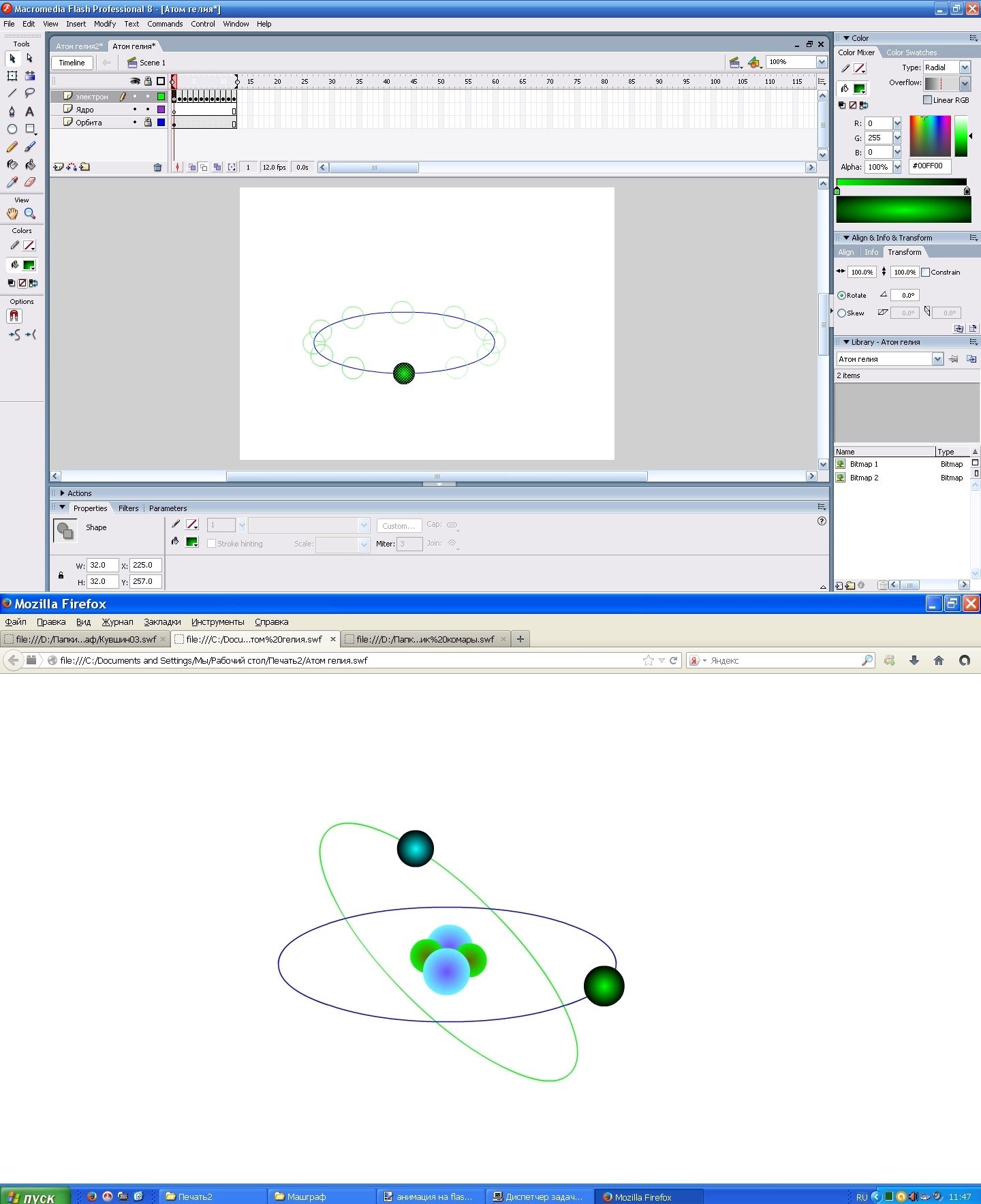Click the Smooth option button

tap(14, 335)
